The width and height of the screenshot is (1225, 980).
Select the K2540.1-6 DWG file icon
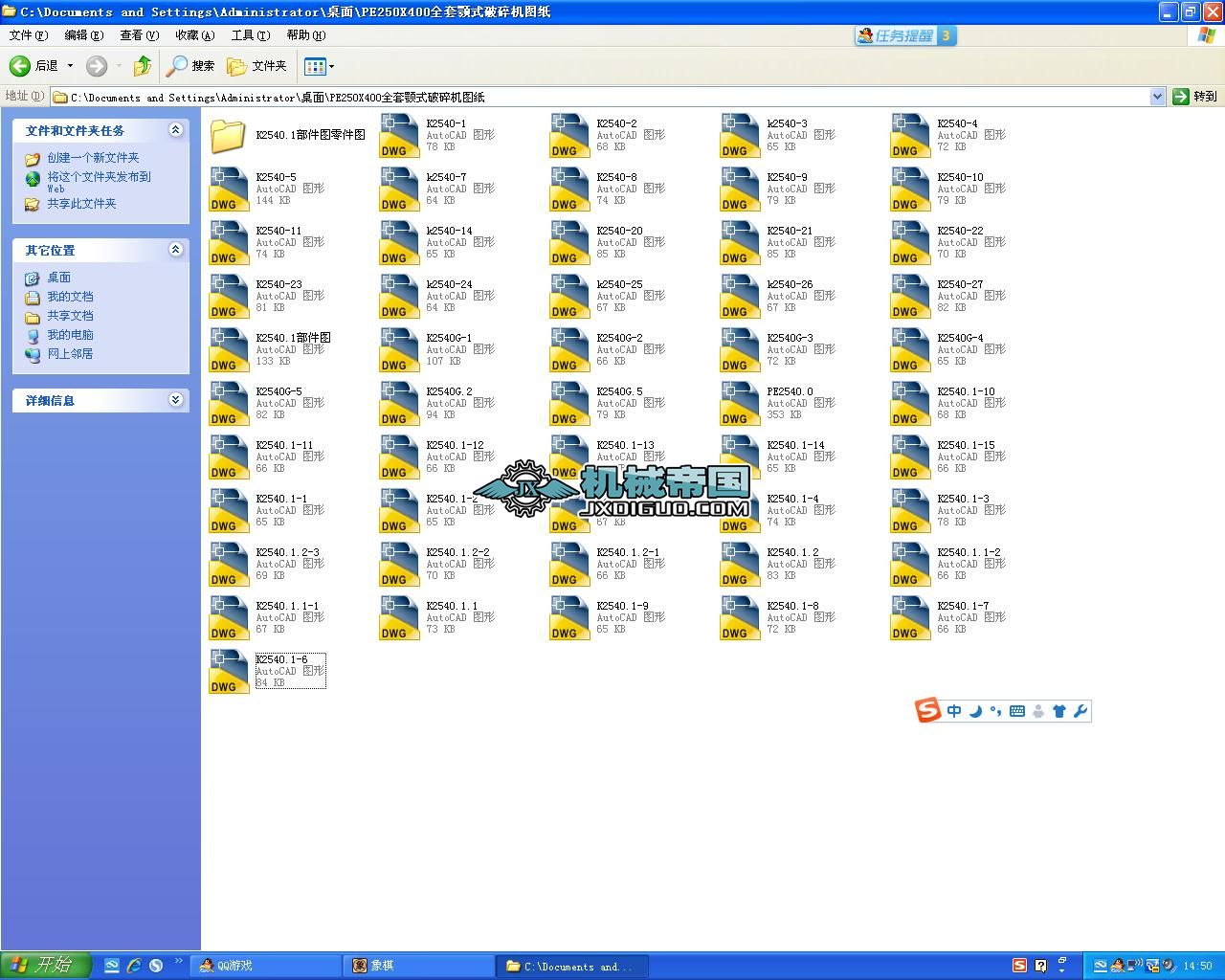[x=229, y=672]
